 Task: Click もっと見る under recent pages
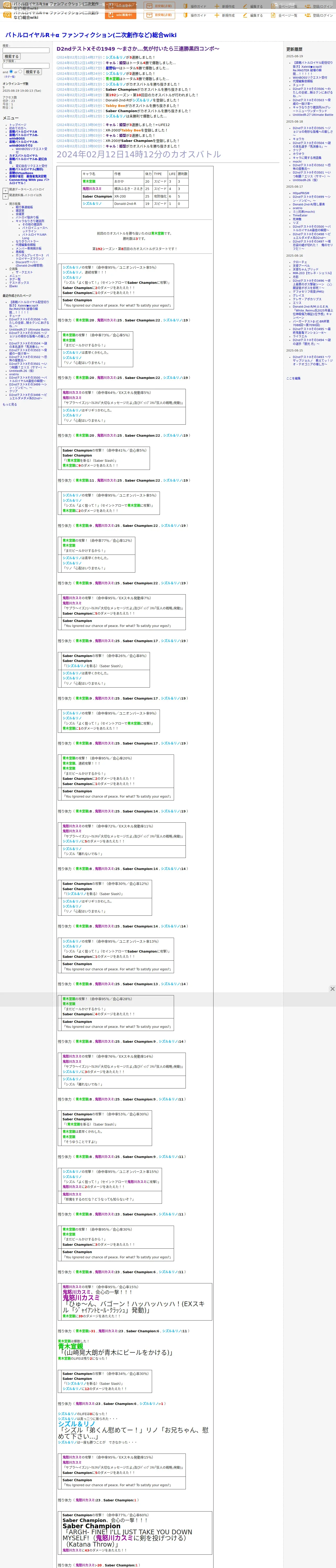pos(10,405)
